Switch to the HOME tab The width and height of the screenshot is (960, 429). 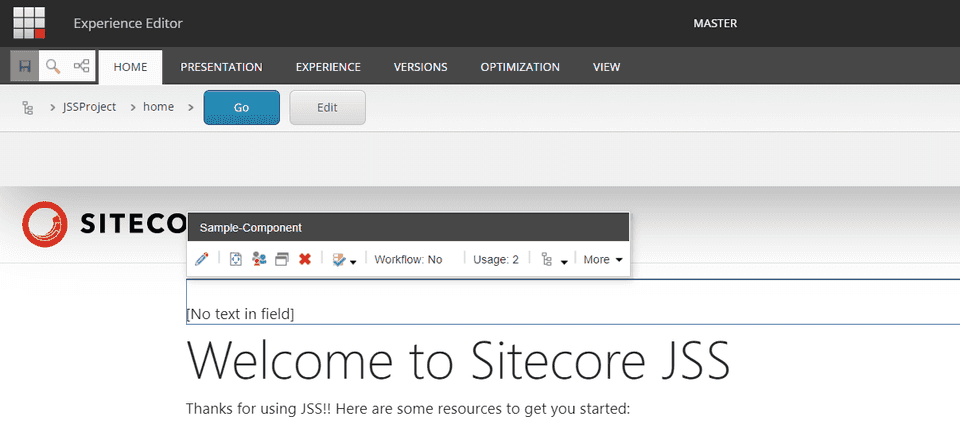[x=130, y=67]
